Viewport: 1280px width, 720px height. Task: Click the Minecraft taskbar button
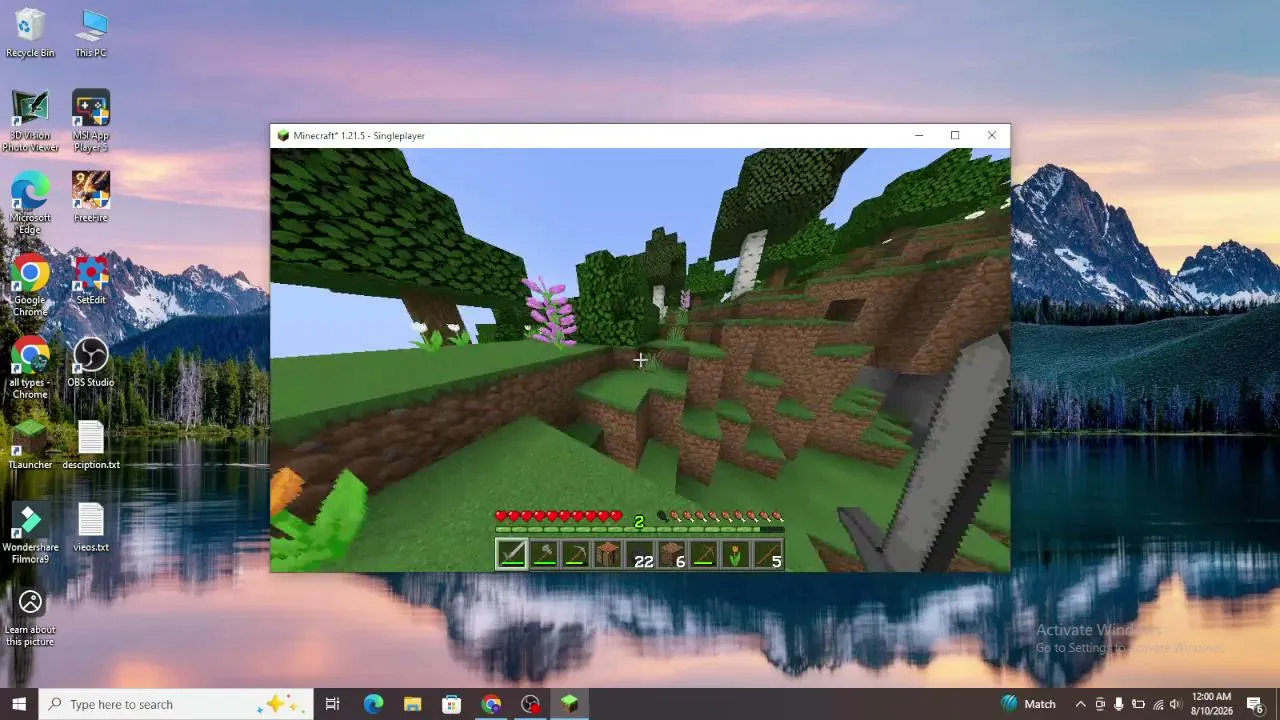coord(569,704)
